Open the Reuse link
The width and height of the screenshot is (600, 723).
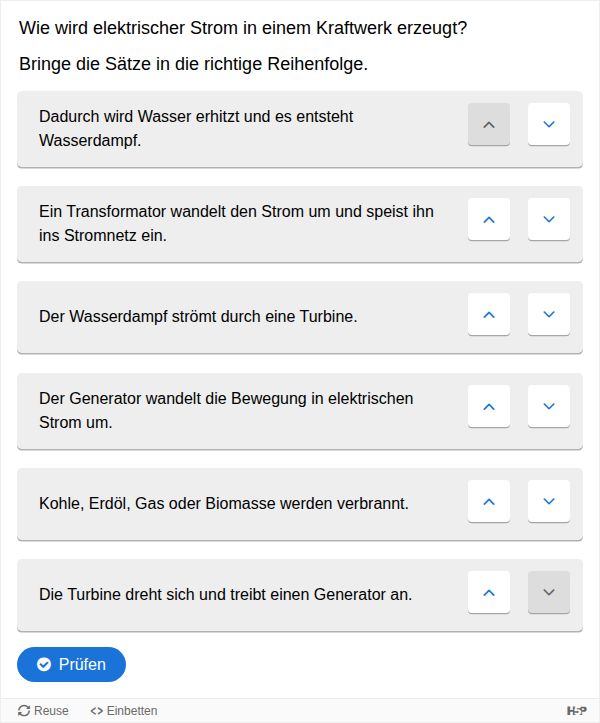pyautogui.click(x=43, y=711)
